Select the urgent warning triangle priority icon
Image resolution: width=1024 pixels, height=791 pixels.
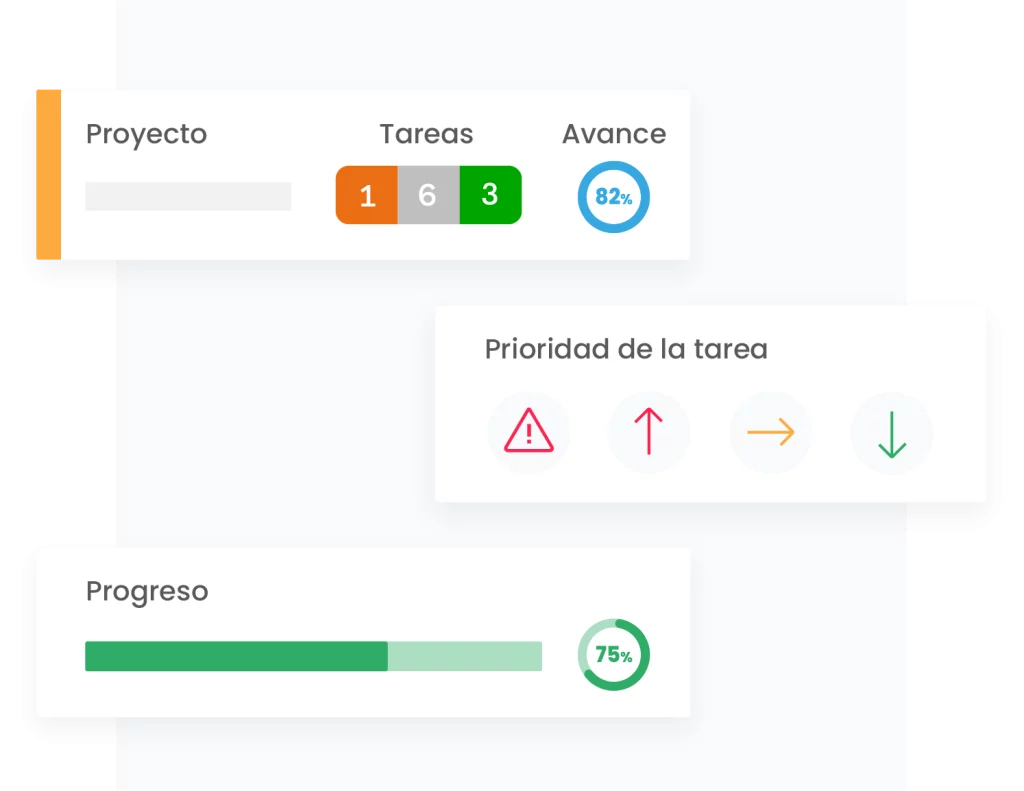[528, 432]
